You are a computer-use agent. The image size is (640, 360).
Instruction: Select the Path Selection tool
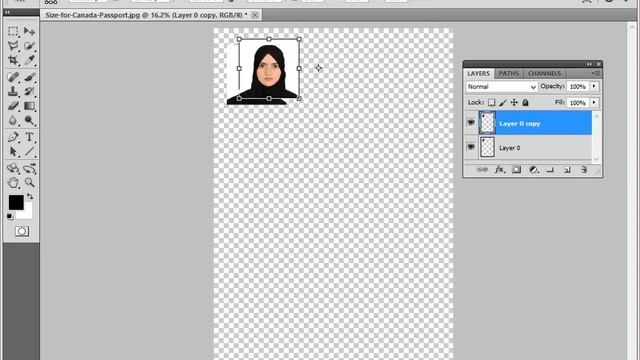tap(13, 151)
